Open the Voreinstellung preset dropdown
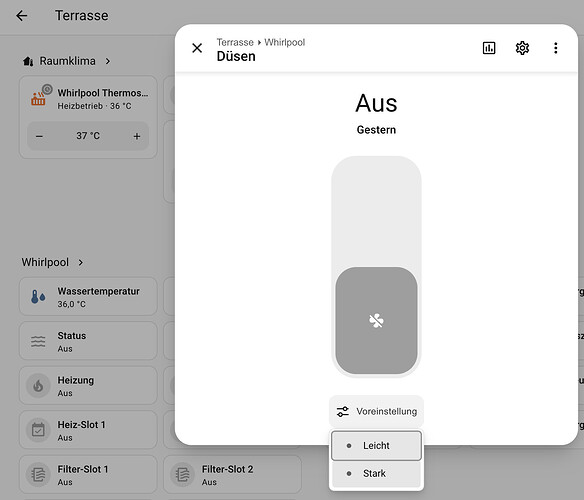Viewport: 584px width, 500px height. (376, 411)
